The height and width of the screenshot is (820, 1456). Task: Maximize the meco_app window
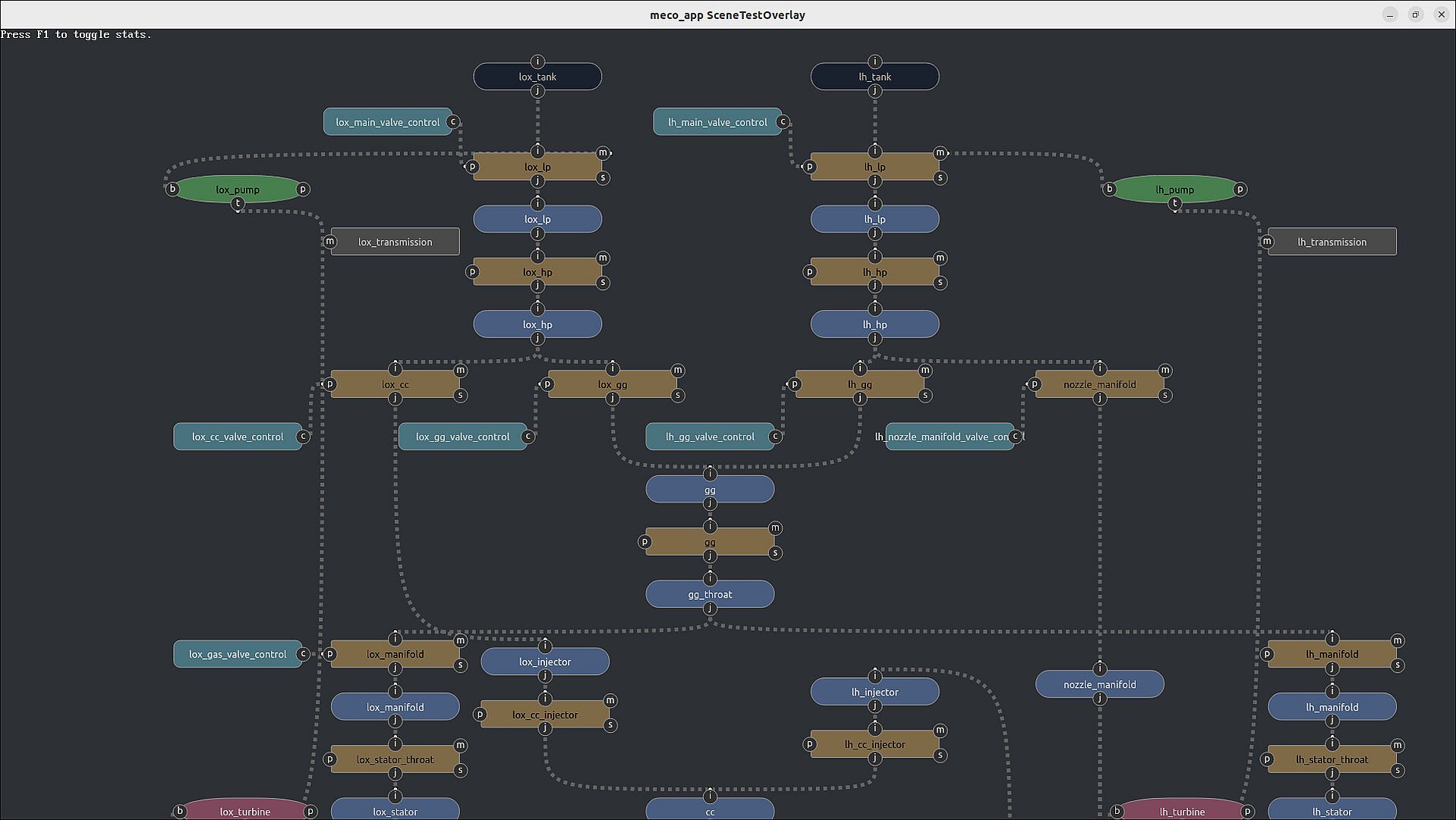click(1415, 14)
